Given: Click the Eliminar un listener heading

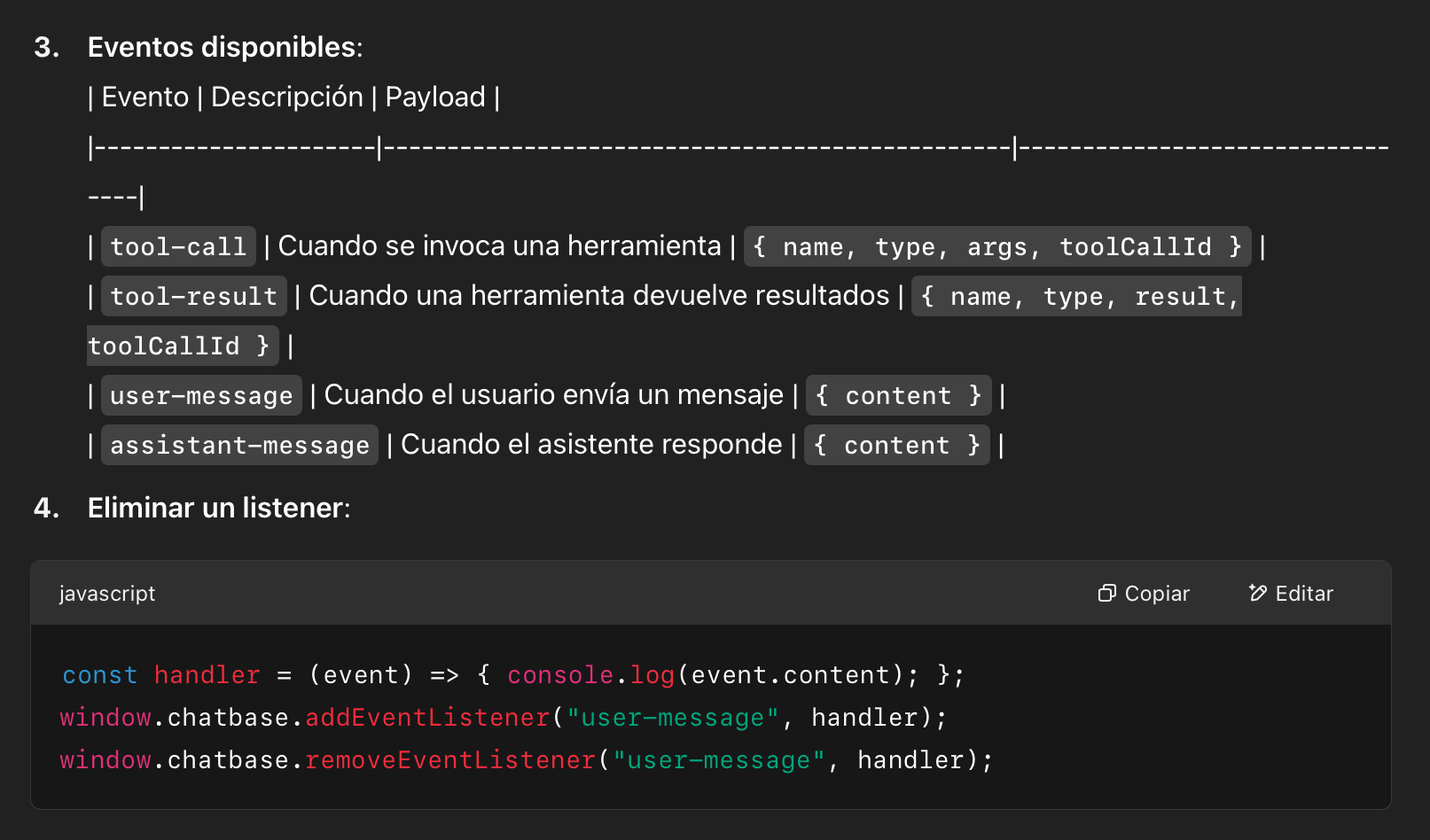Looking at the screenshot, I should [x=218, y=508].
